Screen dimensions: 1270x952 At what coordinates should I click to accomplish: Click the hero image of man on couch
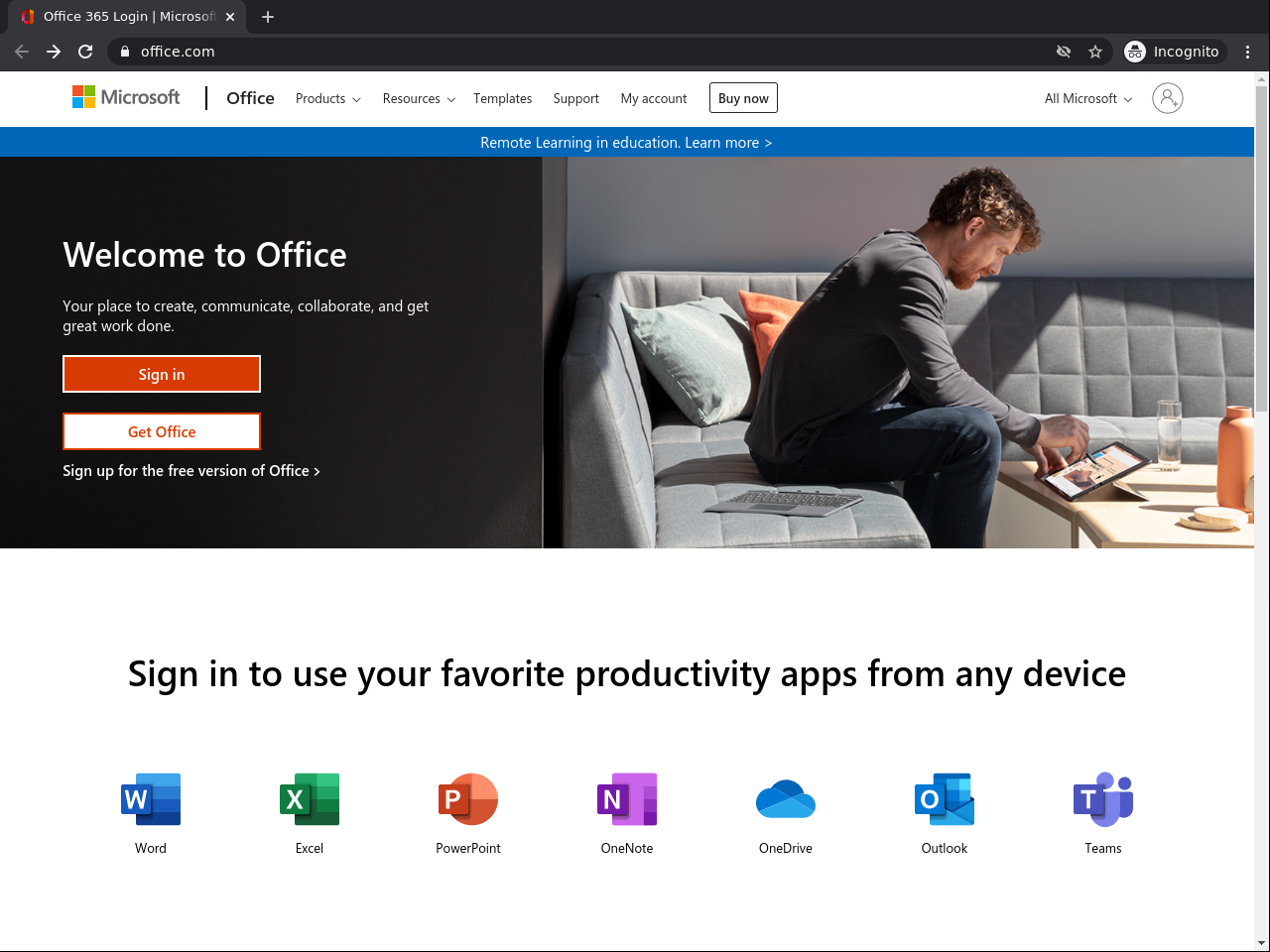(898, 352)
